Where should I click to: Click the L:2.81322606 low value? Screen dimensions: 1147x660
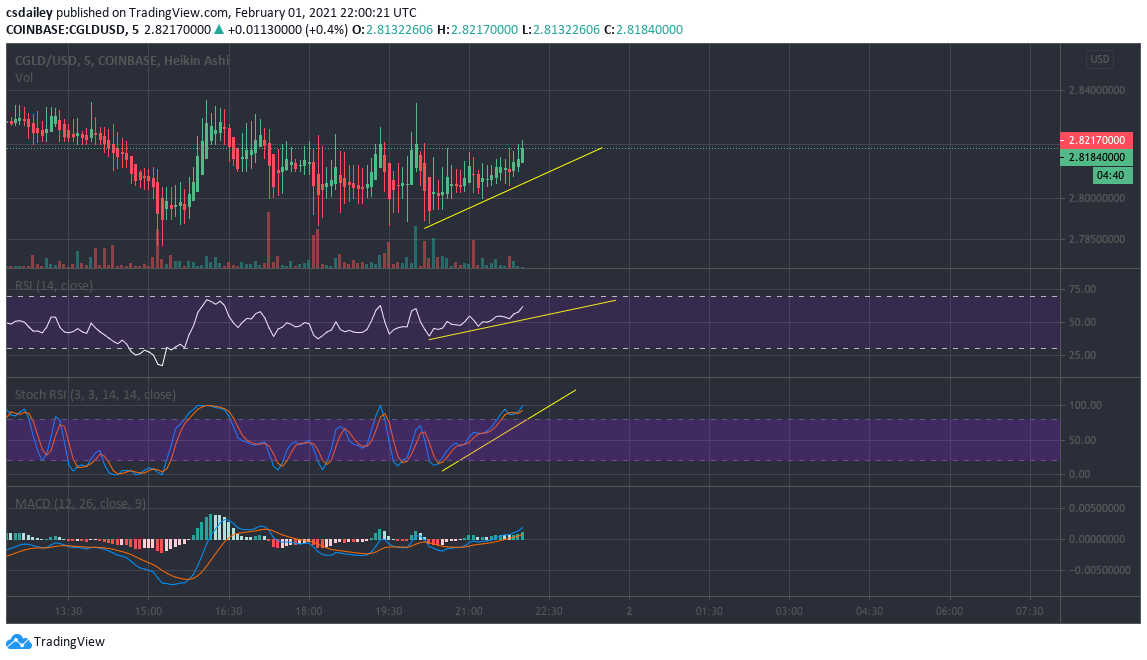(x=560, y=30)
